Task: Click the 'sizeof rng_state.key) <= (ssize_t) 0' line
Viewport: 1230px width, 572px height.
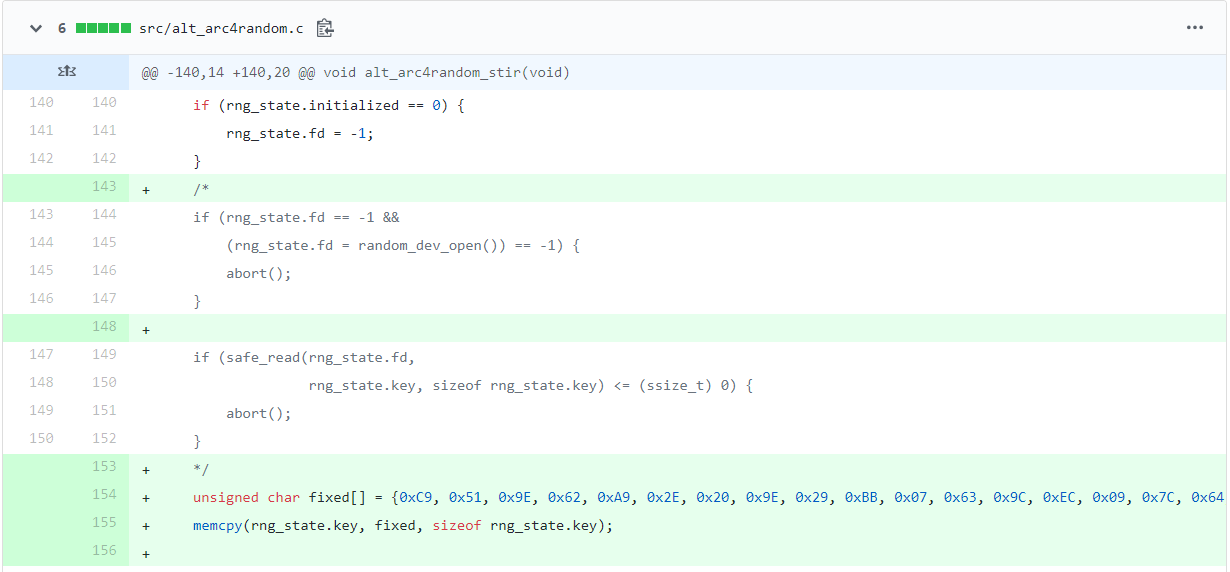Action: tap(531, 385)
